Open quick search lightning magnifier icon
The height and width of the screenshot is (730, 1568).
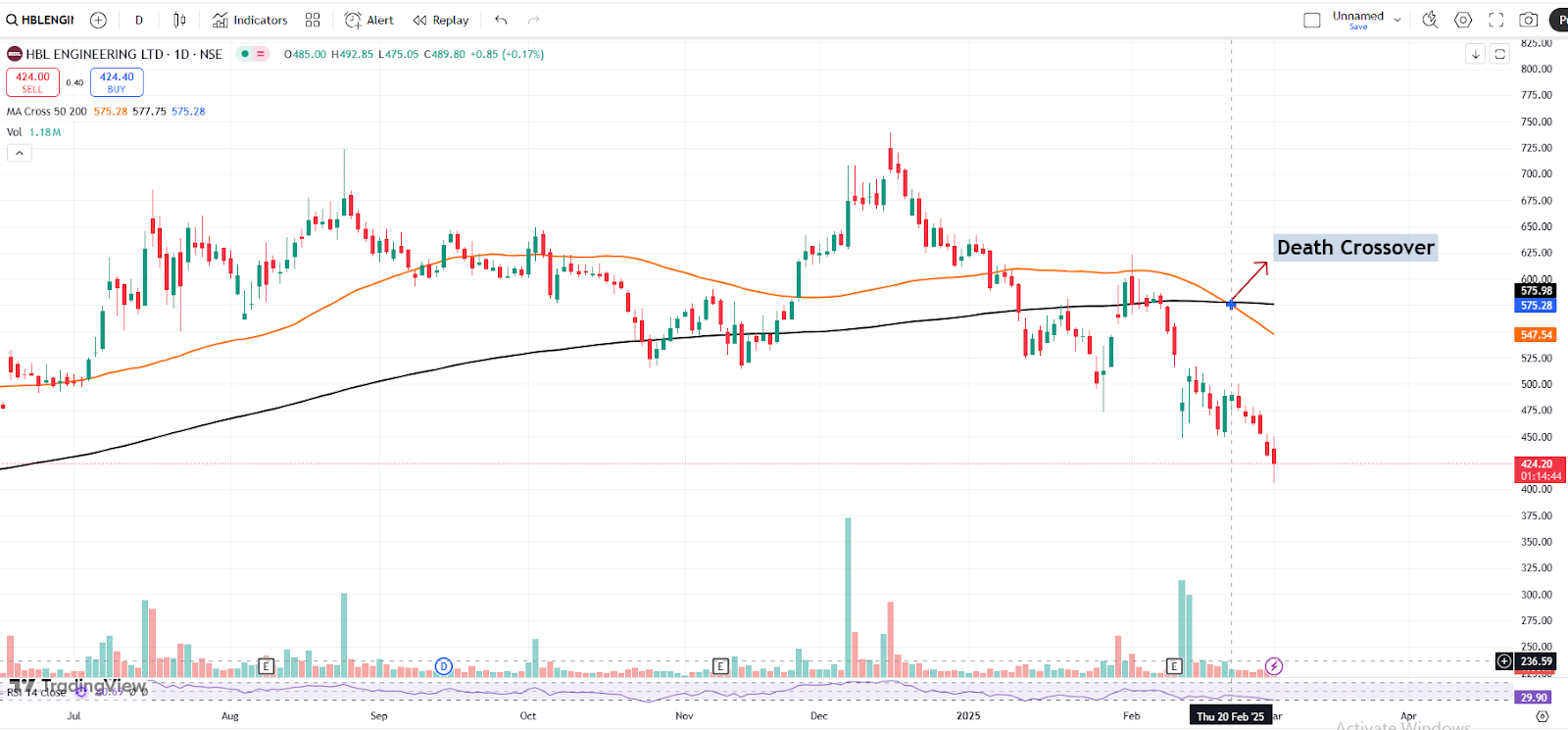[1430, 20]
